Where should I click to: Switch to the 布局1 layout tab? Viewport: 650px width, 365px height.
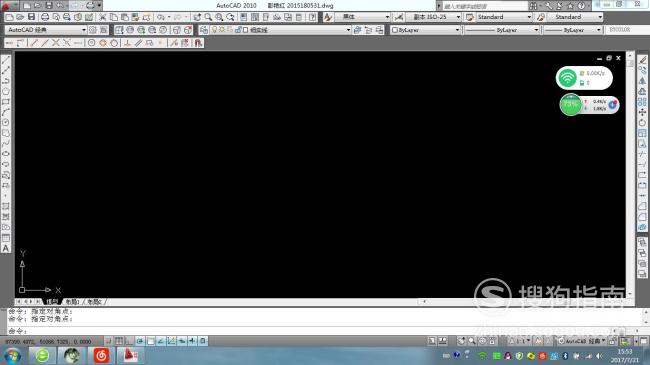(x=73, y=302)
